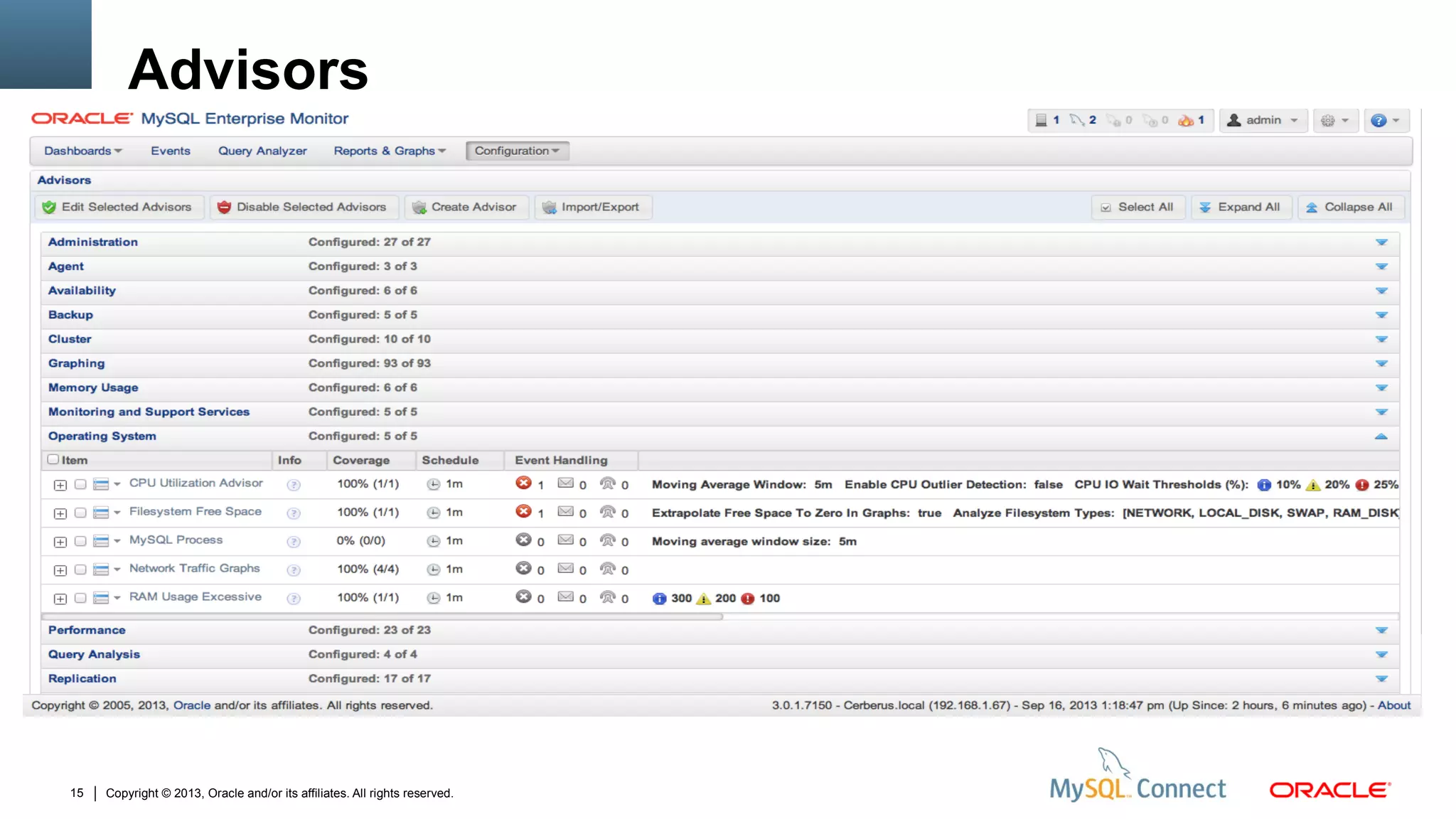Click the RAM Usage Excessive row menu icon
Screen dimensions: 1456x819
106,599
